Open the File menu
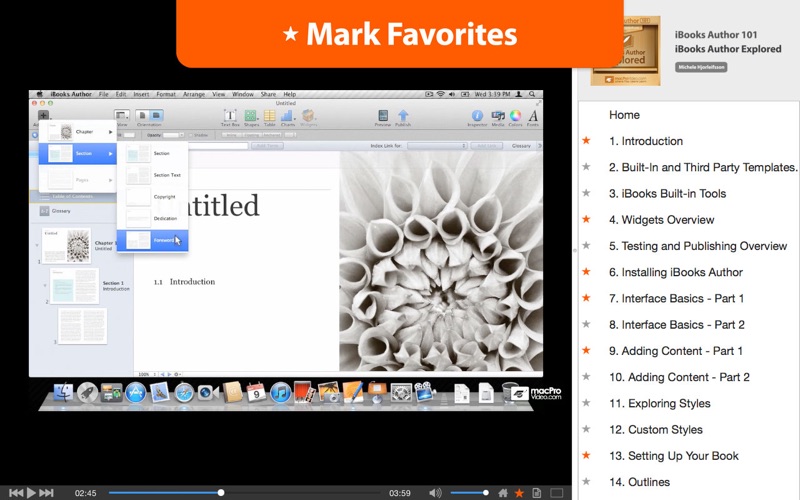 click(x=104, y=94)
